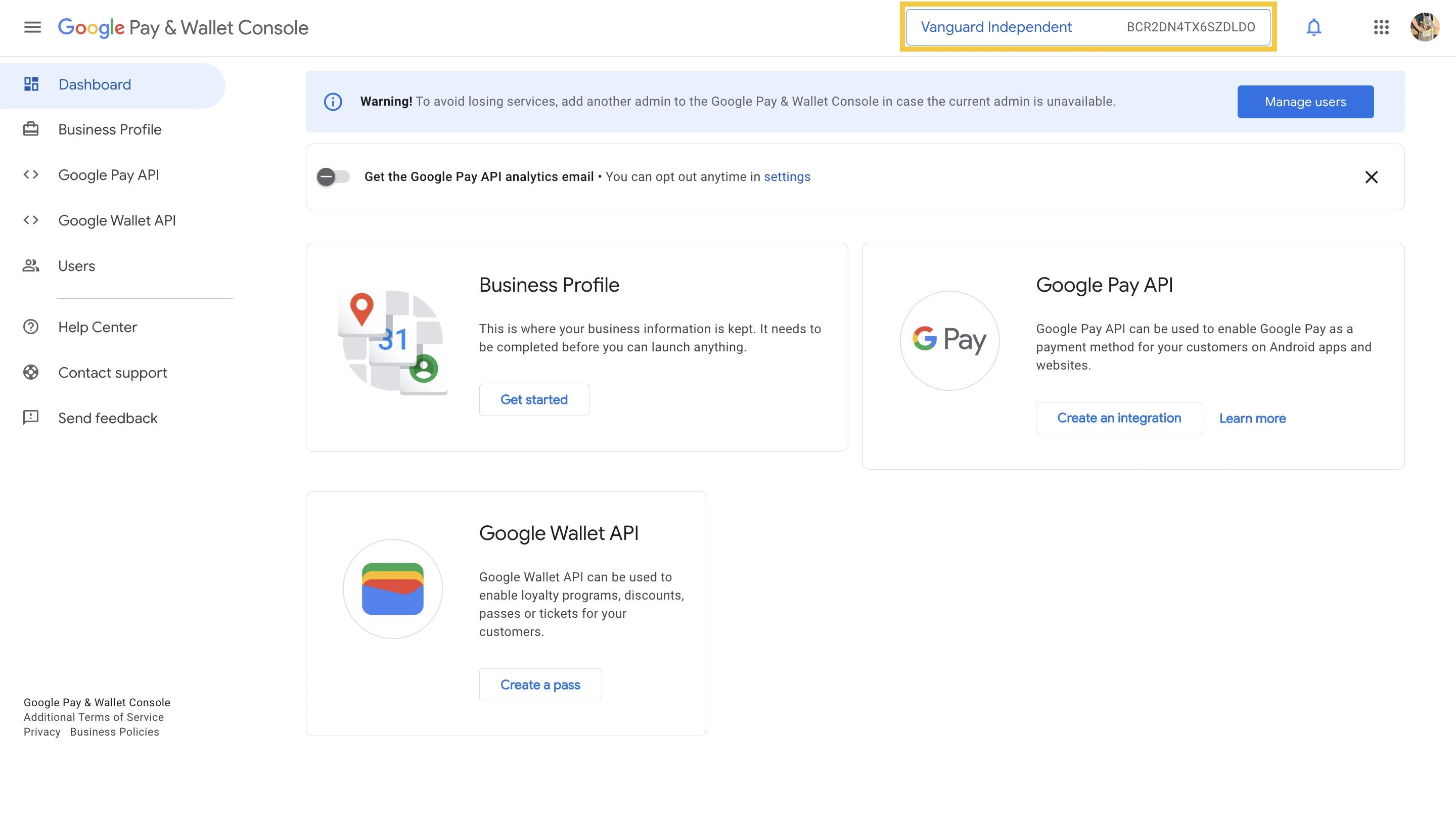Open Users in the sidebar

pyautogui.click(x=76, y=265)
